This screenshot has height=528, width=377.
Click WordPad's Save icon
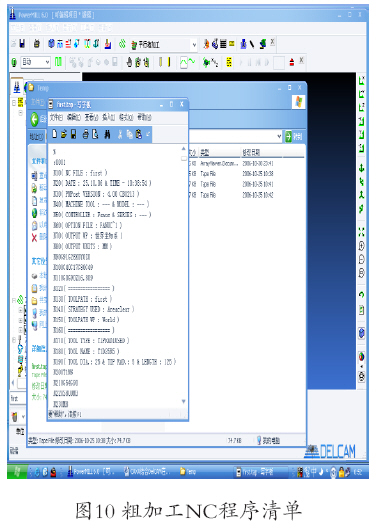point(73,134)
